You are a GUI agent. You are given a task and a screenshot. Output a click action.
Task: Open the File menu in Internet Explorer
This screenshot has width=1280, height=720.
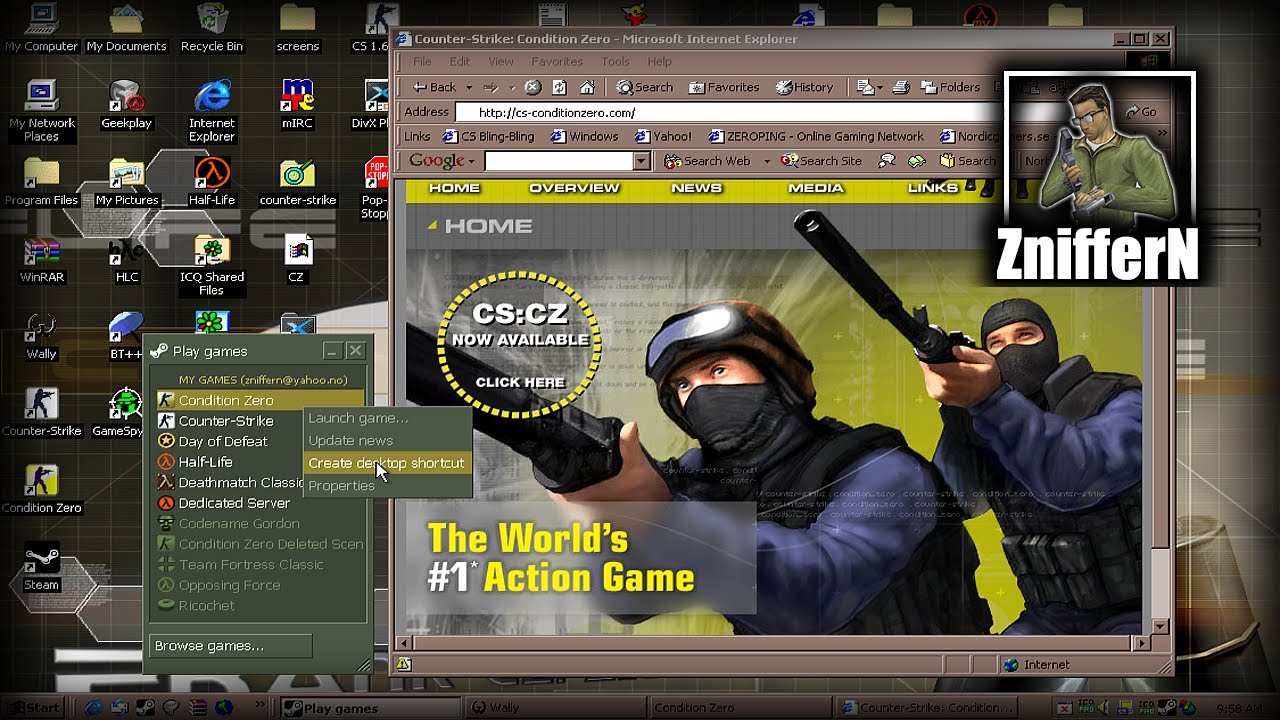pos(423,62)
